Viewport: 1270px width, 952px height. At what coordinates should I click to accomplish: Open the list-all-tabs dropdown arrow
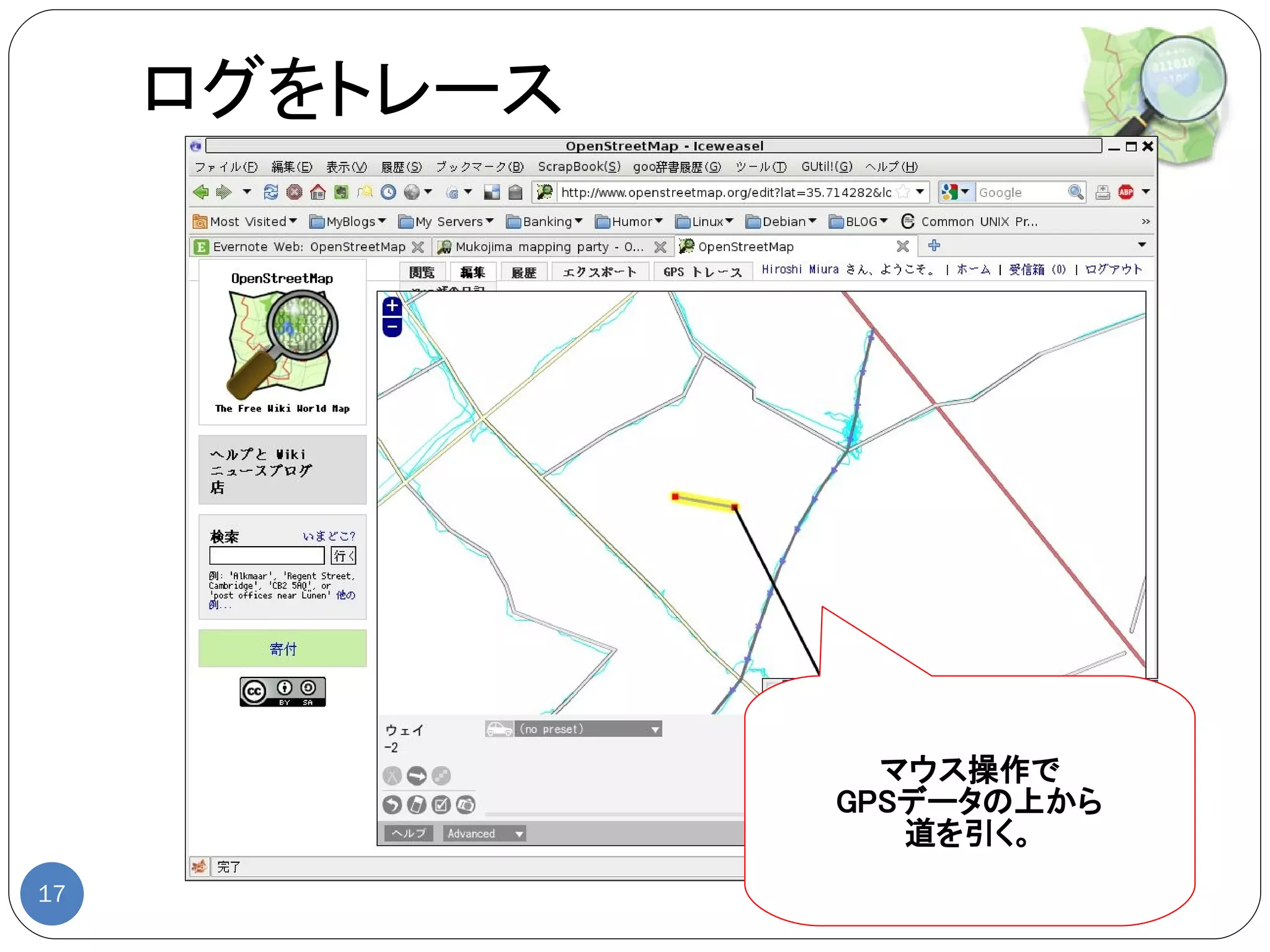(1142, 245)
